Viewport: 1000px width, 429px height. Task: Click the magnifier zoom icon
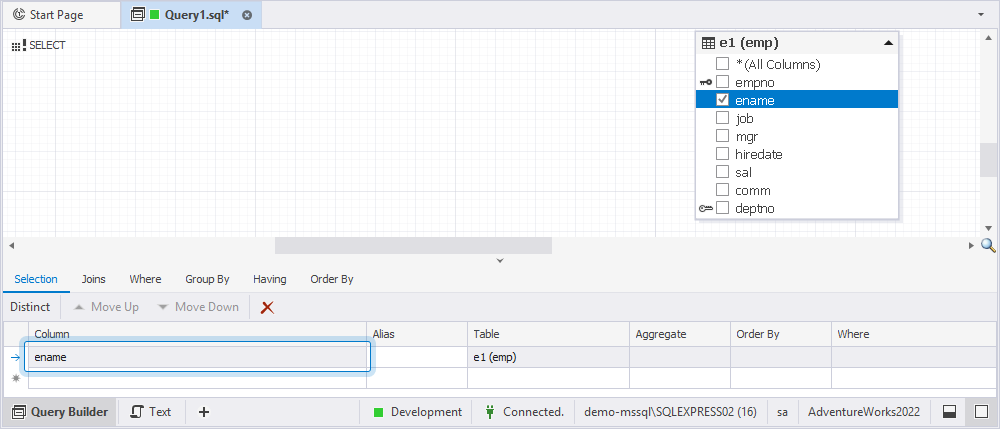pos(988,245)
